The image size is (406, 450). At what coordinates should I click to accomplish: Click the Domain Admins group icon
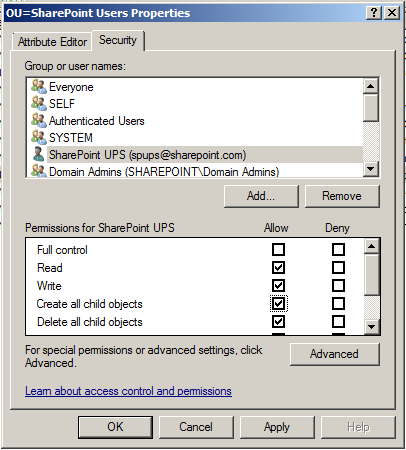[x=39, y=171]
